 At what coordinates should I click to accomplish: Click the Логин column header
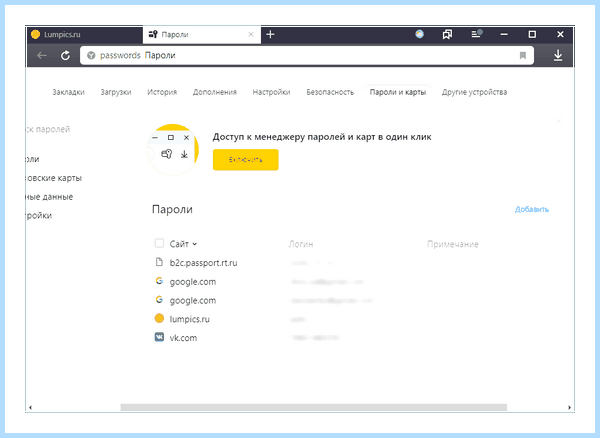(301, 244)
